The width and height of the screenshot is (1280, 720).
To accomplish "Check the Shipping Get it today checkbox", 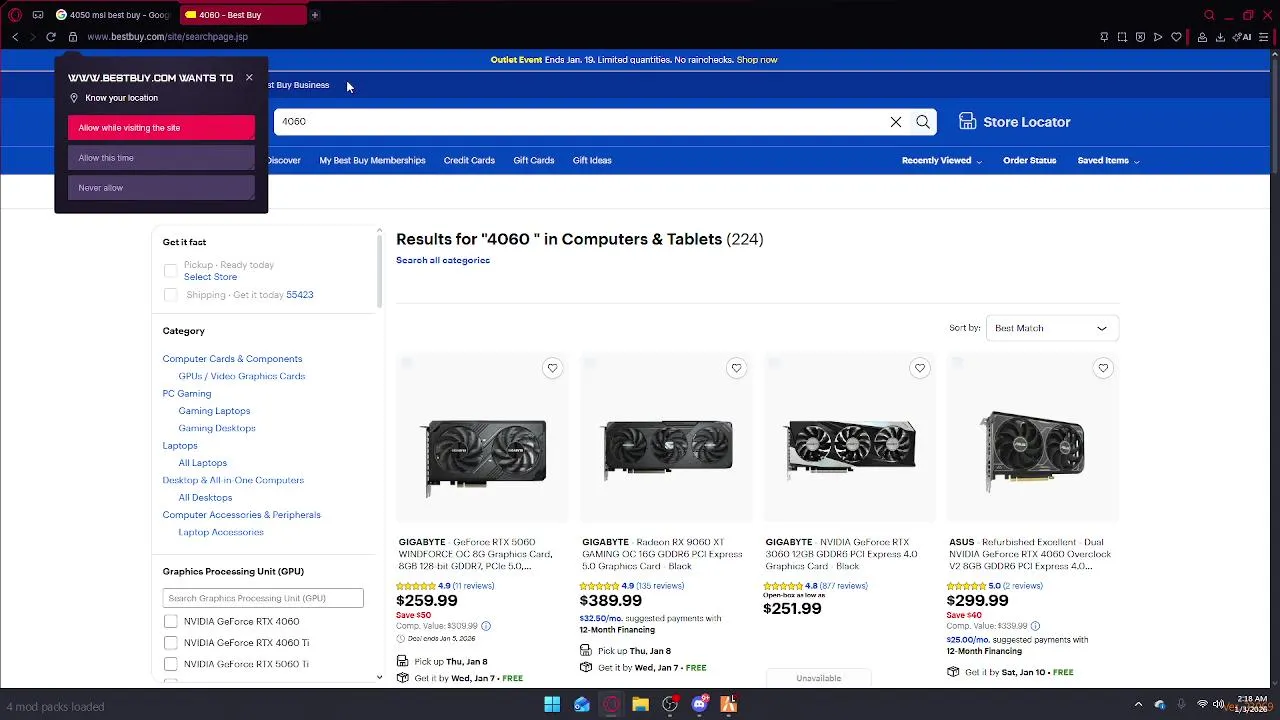I will click(170, 295).
